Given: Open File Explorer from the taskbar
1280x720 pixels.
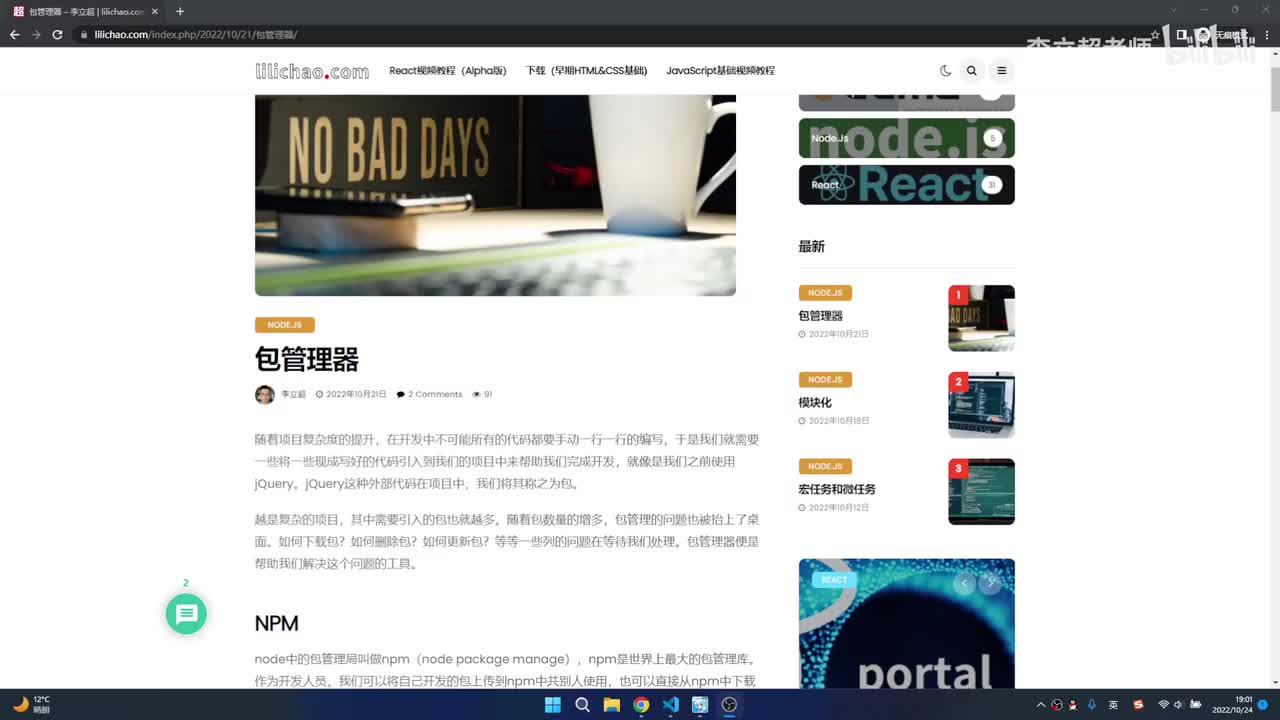Looking at the screenshot, I should pos(611,705).
